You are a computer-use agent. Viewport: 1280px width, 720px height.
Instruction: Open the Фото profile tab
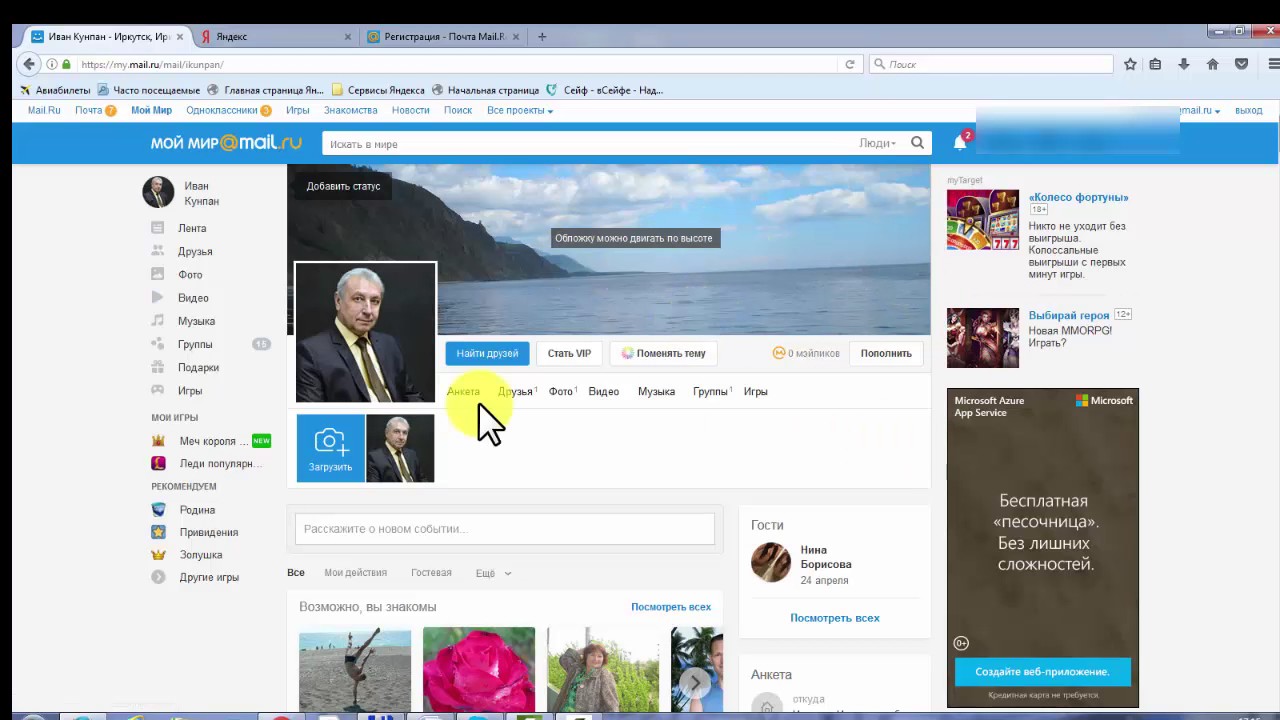[562, 391]
